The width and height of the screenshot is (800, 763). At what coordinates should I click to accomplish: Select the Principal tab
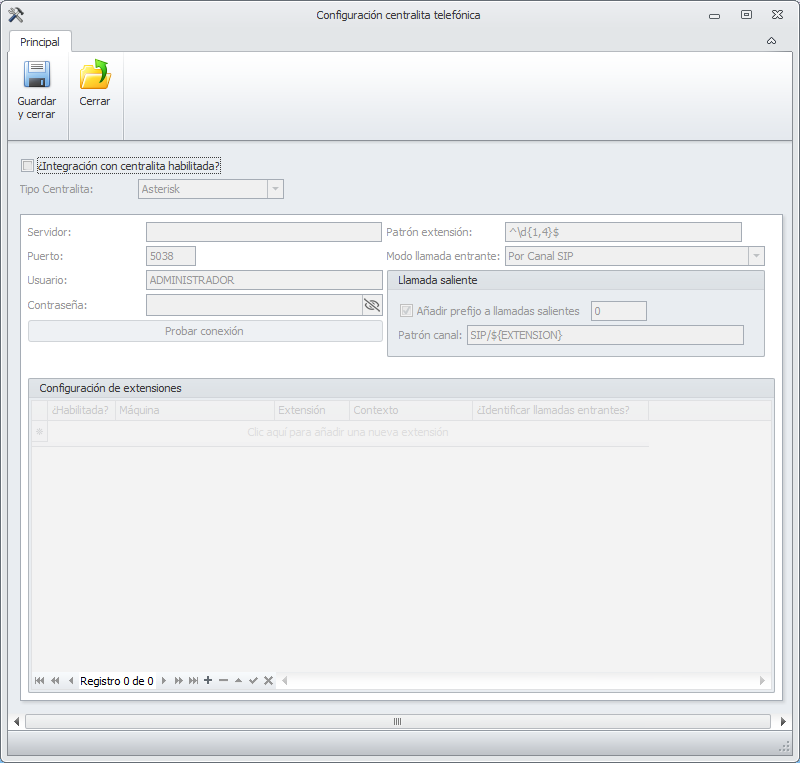pyautogui.click(x=40, y=42)
